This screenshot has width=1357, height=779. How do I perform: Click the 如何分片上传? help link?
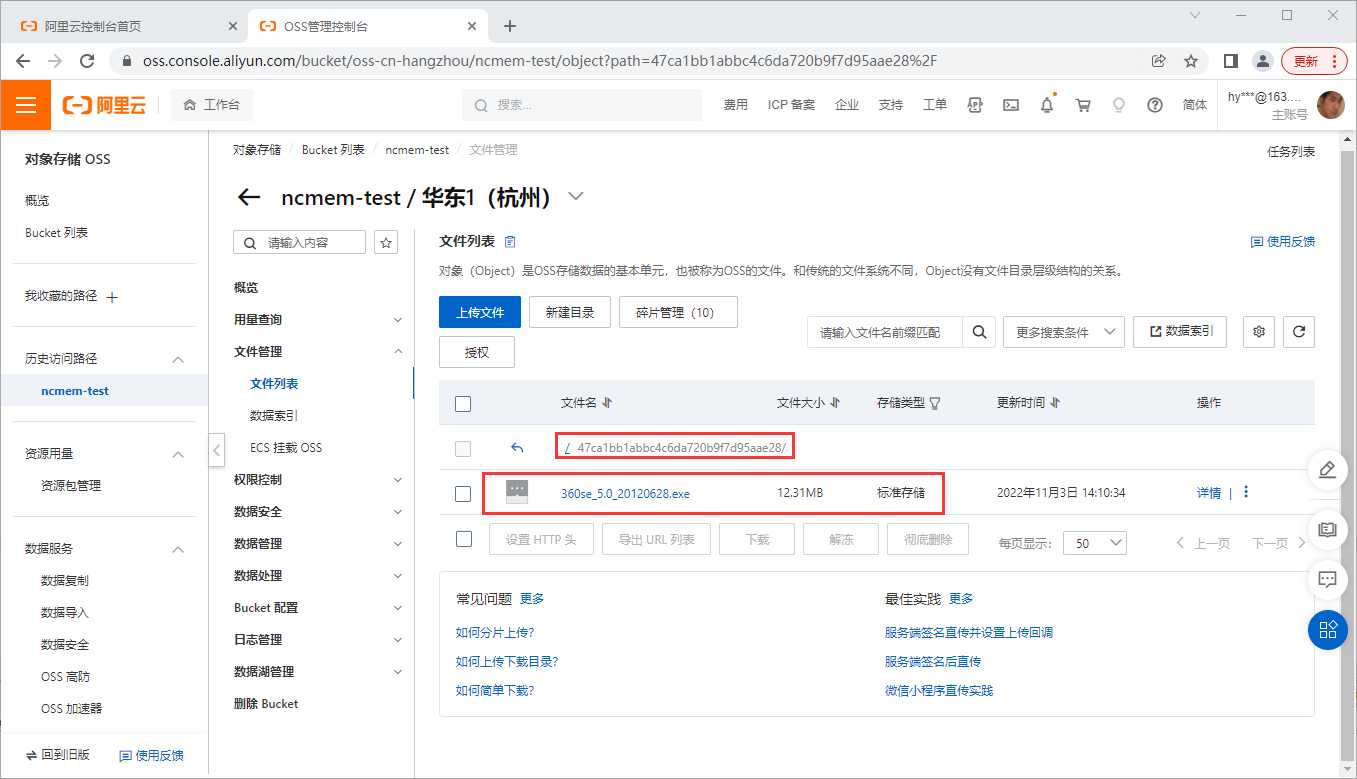tap(494, 633)
